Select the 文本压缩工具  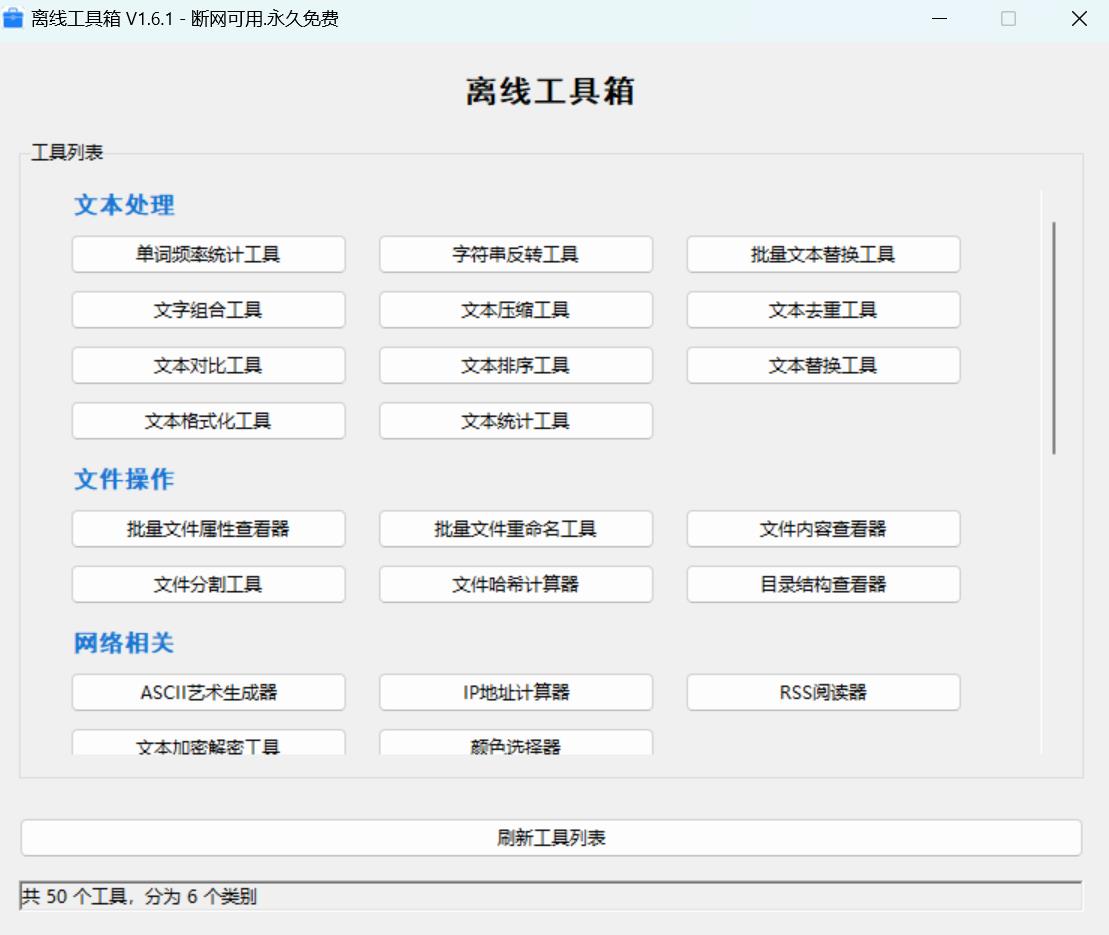[x=515, y=310]
